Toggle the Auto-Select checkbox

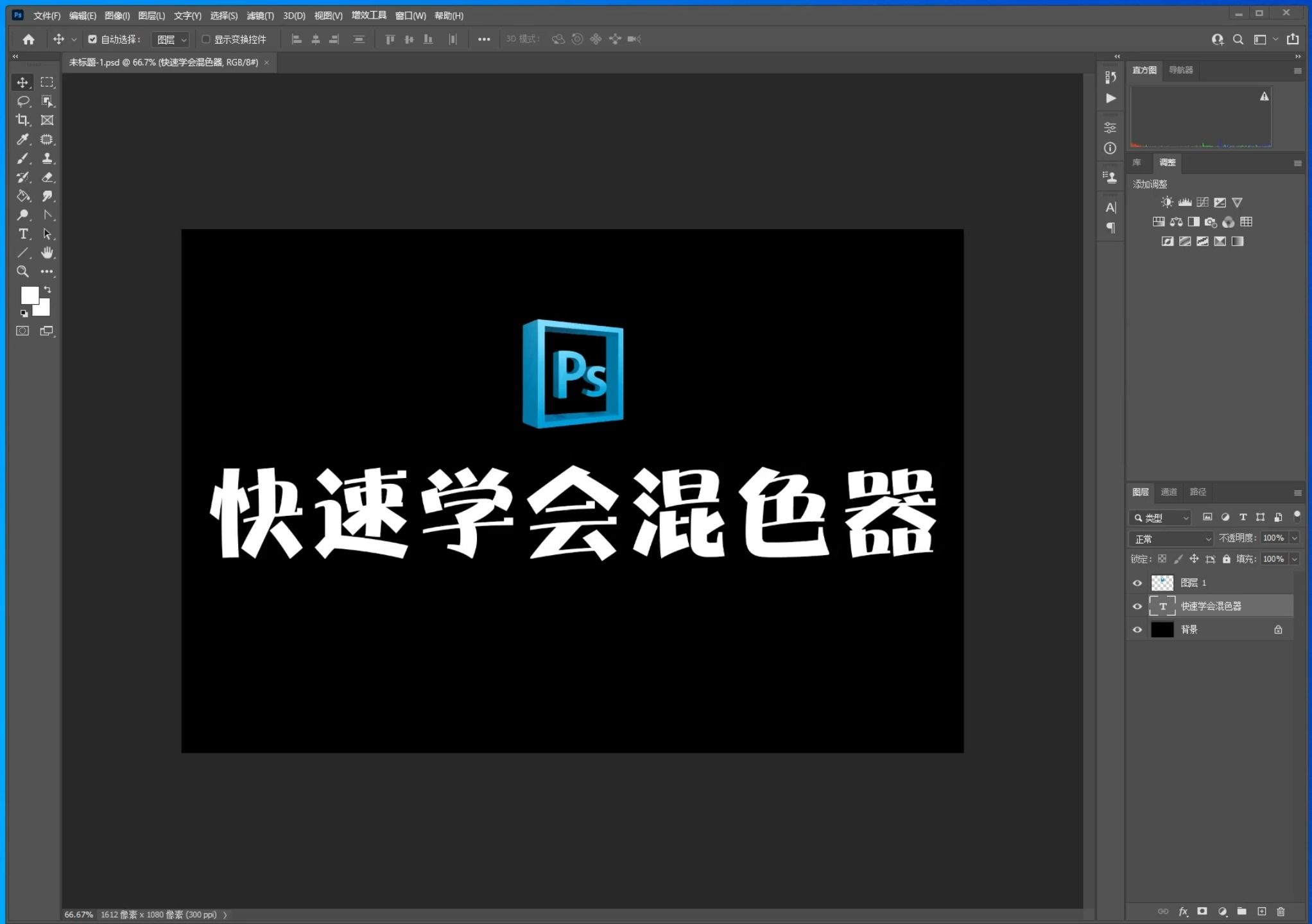[x=92, y=39]
